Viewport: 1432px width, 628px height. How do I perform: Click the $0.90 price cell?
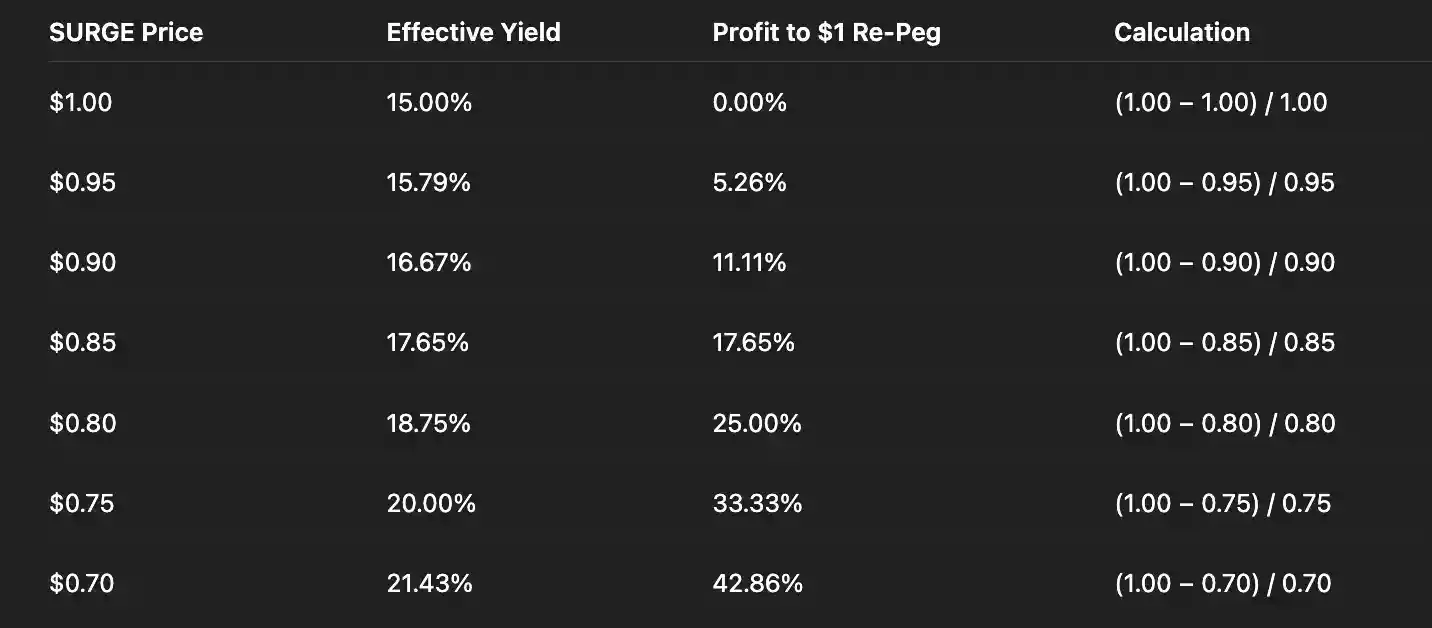coord(82,262)
